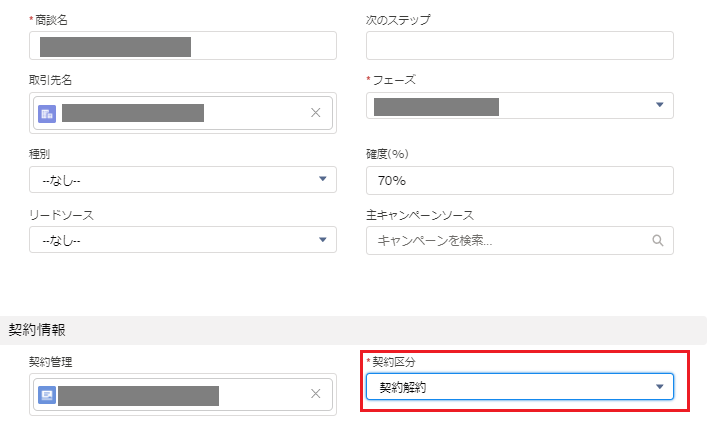Click the selected record name in 契約管理
Image resolution: width=708 pixels, height=422 pixels.
pyautogui.click(x=138, y=395)
